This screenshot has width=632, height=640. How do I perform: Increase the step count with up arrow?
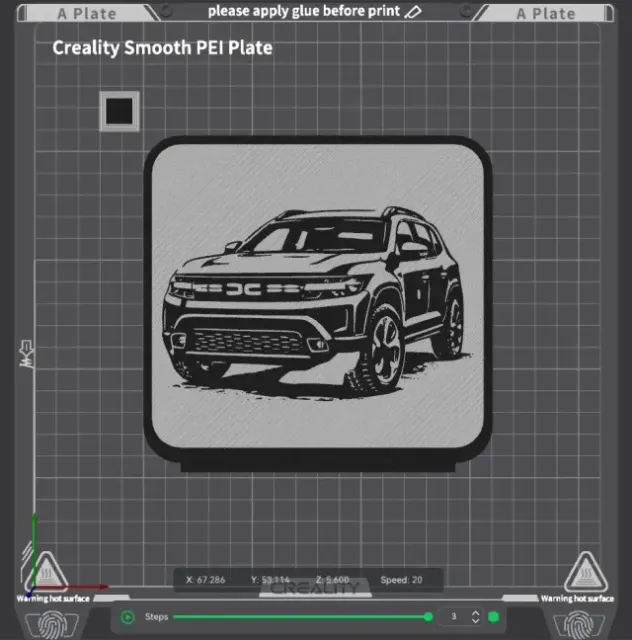475,613
